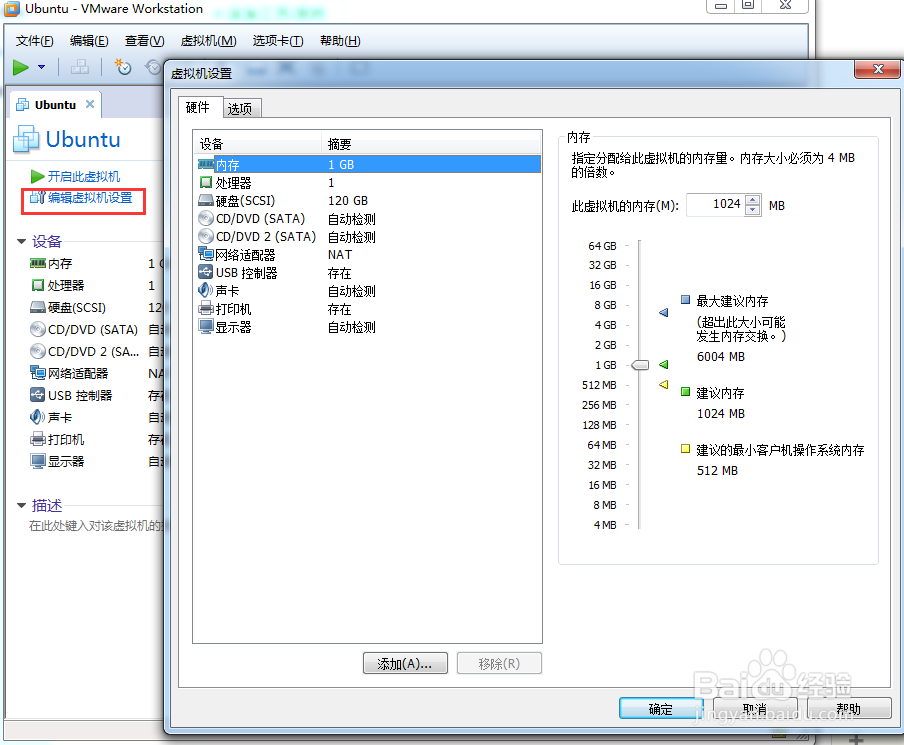Select the Ubuntu VM tab
The height and width of the screenshot is (745, 904).
coord(55,105)
